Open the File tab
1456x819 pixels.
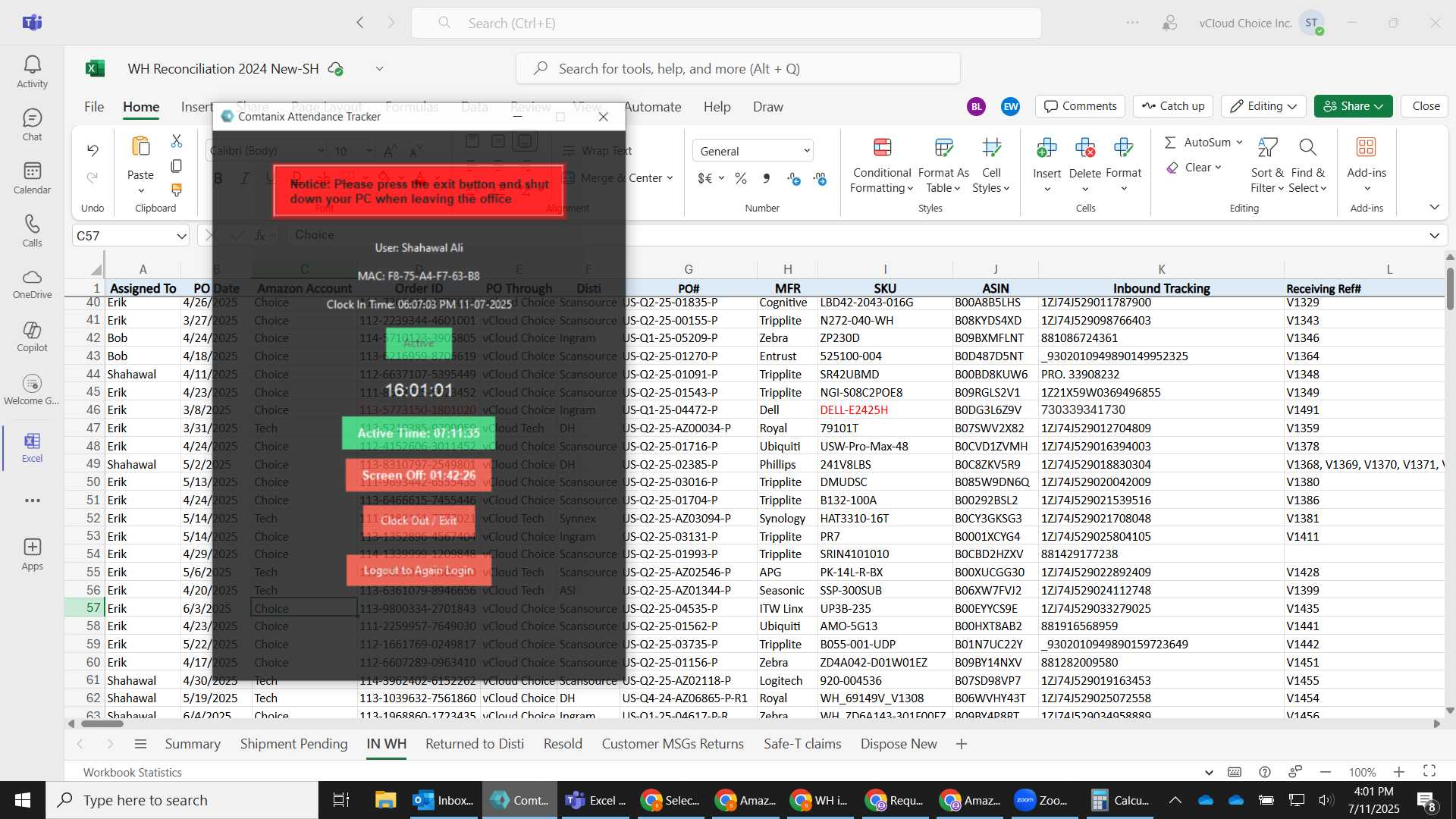coord(94,107)
